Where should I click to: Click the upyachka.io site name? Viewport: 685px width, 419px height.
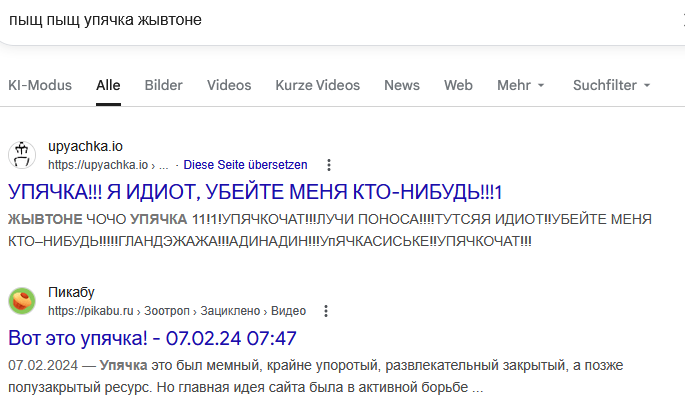point(85,146)
